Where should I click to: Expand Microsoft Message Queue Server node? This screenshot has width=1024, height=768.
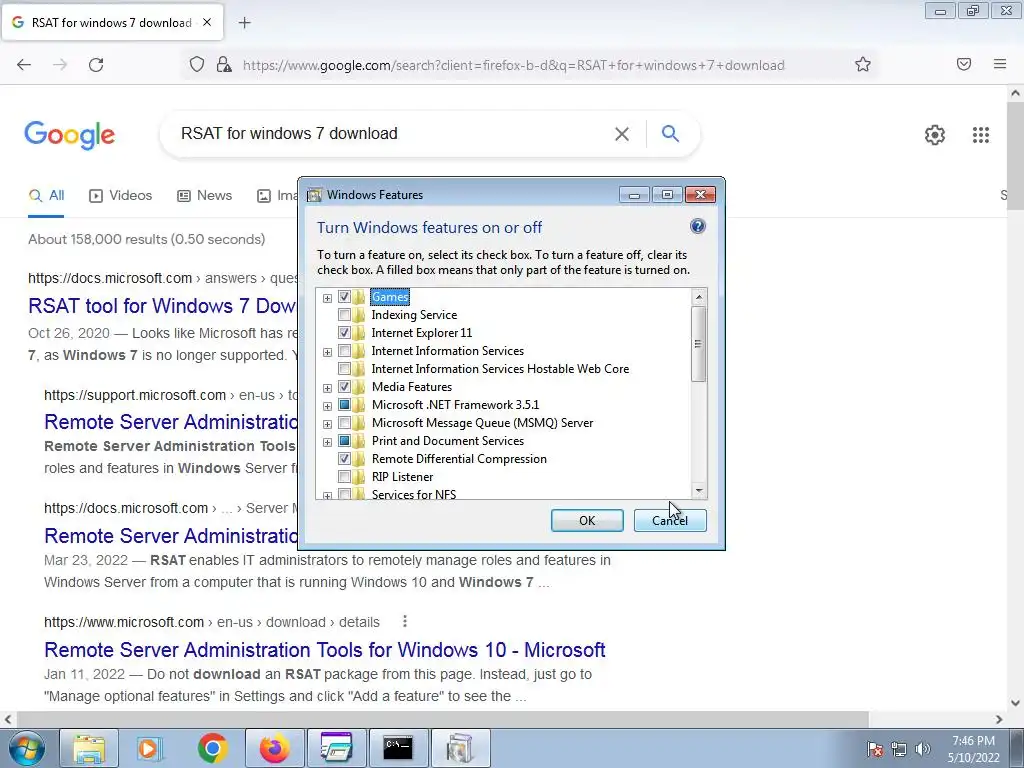click(327, 424)
